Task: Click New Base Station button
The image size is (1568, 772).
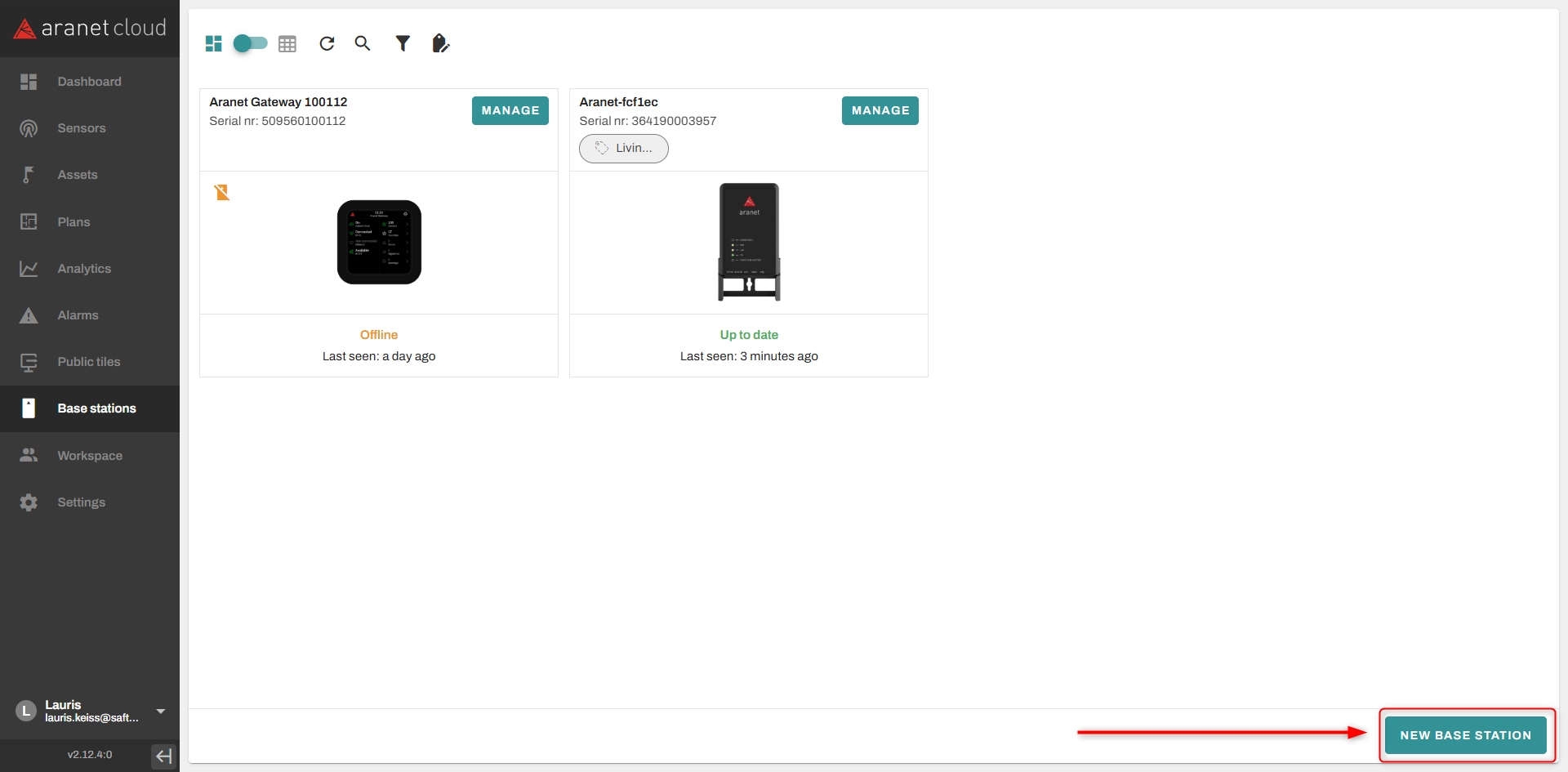Action: 1465,735
